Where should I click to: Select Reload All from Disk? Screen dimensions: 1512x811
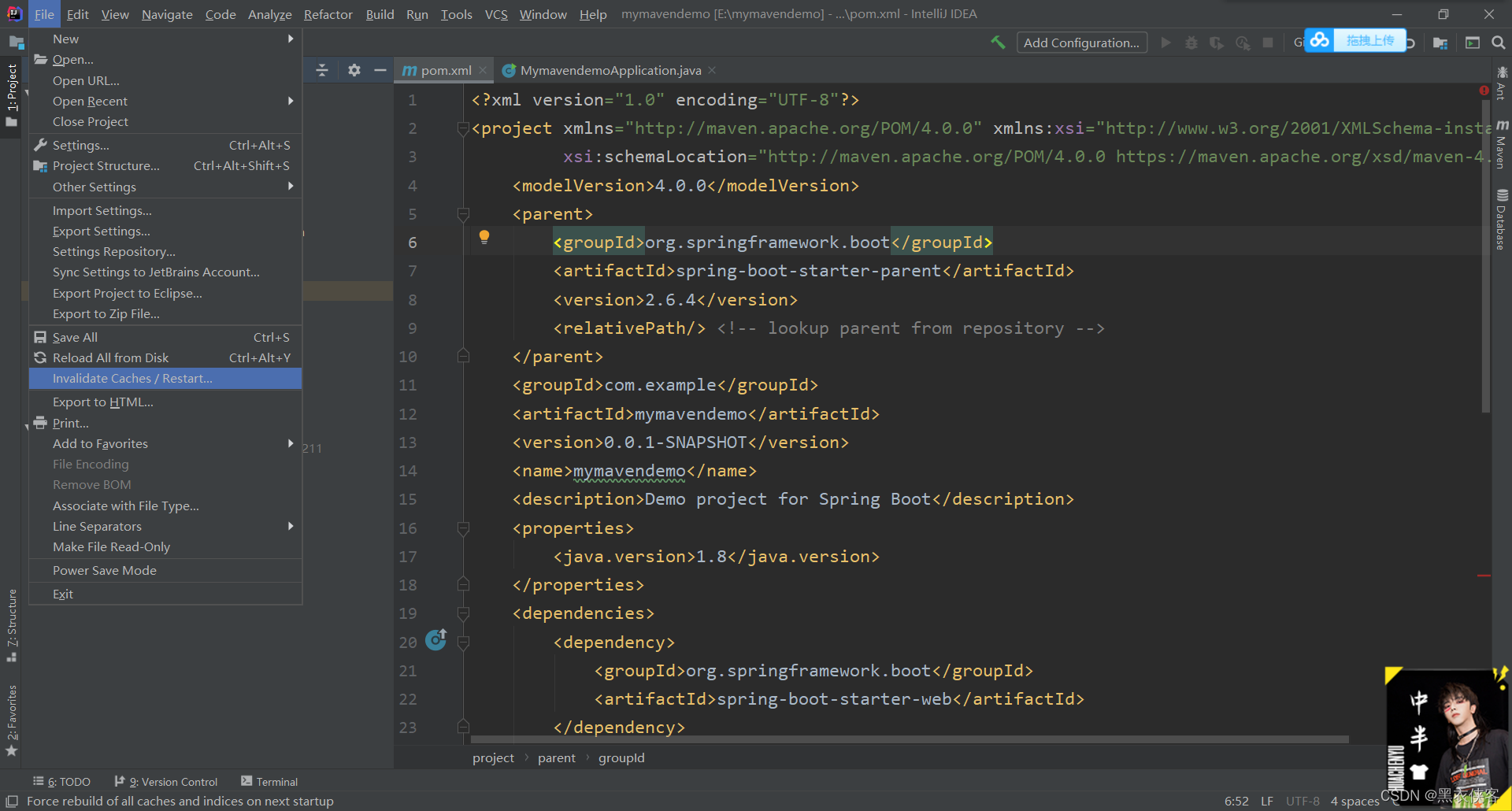[165, 357]
